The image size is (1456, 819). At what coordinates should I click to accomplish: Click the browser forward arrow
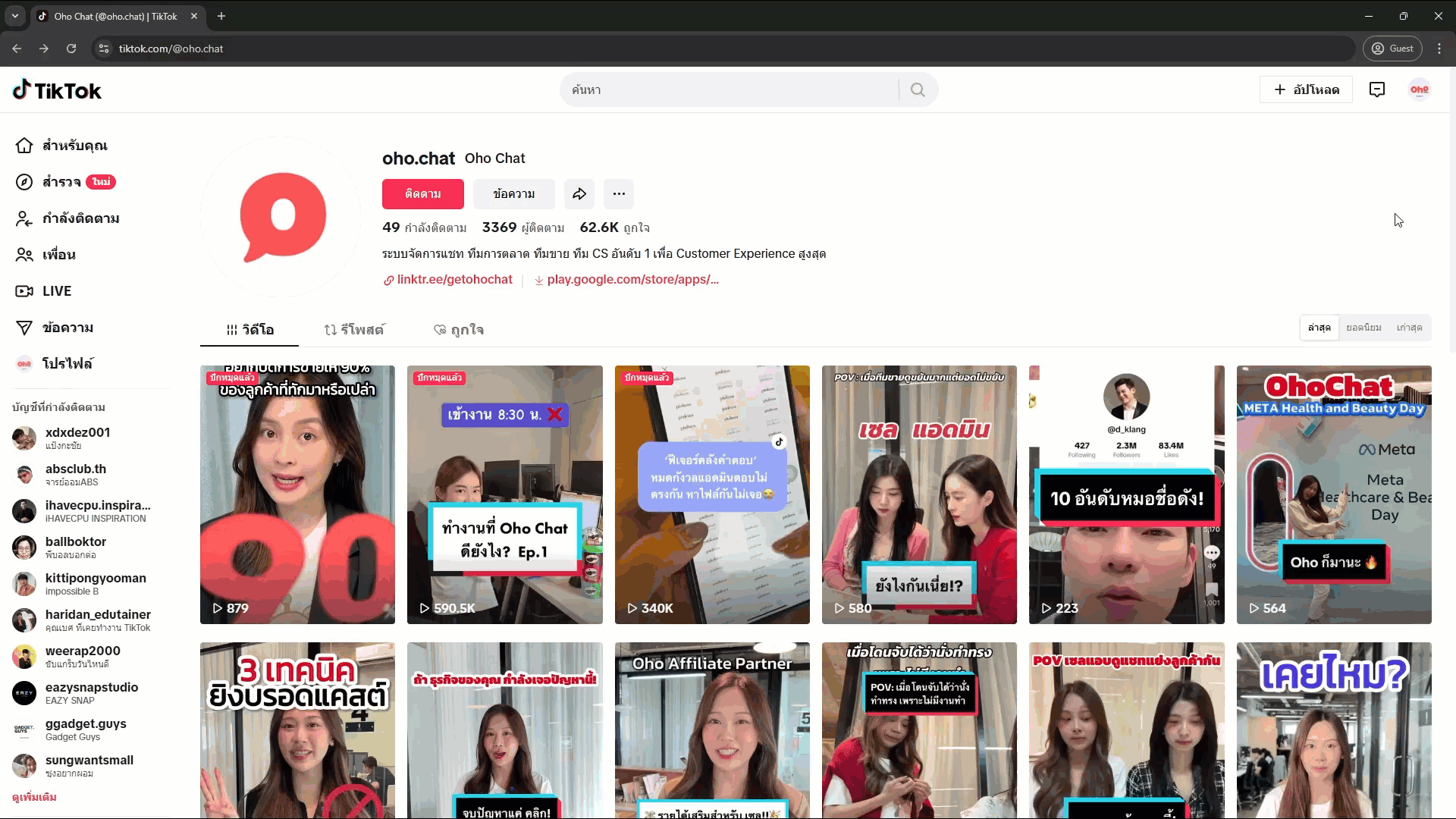coord(44,49)
